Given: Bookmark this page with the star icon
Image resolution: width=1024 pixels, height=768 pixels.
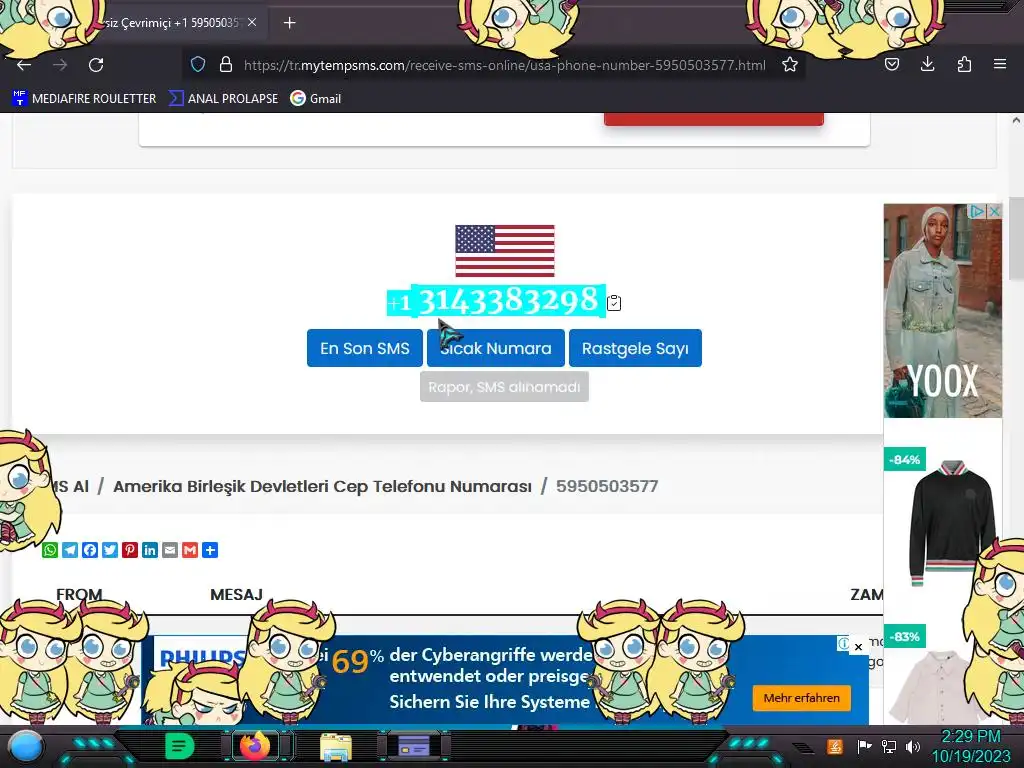Looking at the screenshot, I should pos(790,65).
